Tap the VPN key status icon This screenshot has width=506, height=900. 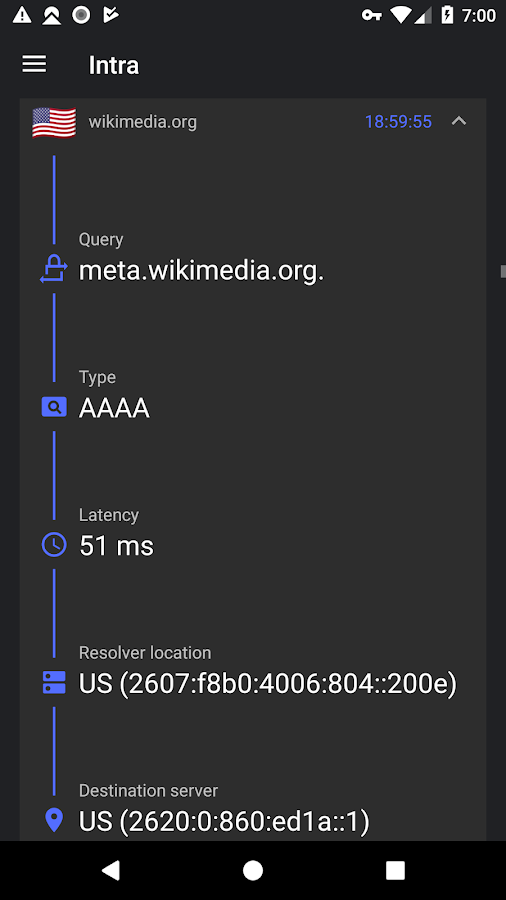coord(372,15)
